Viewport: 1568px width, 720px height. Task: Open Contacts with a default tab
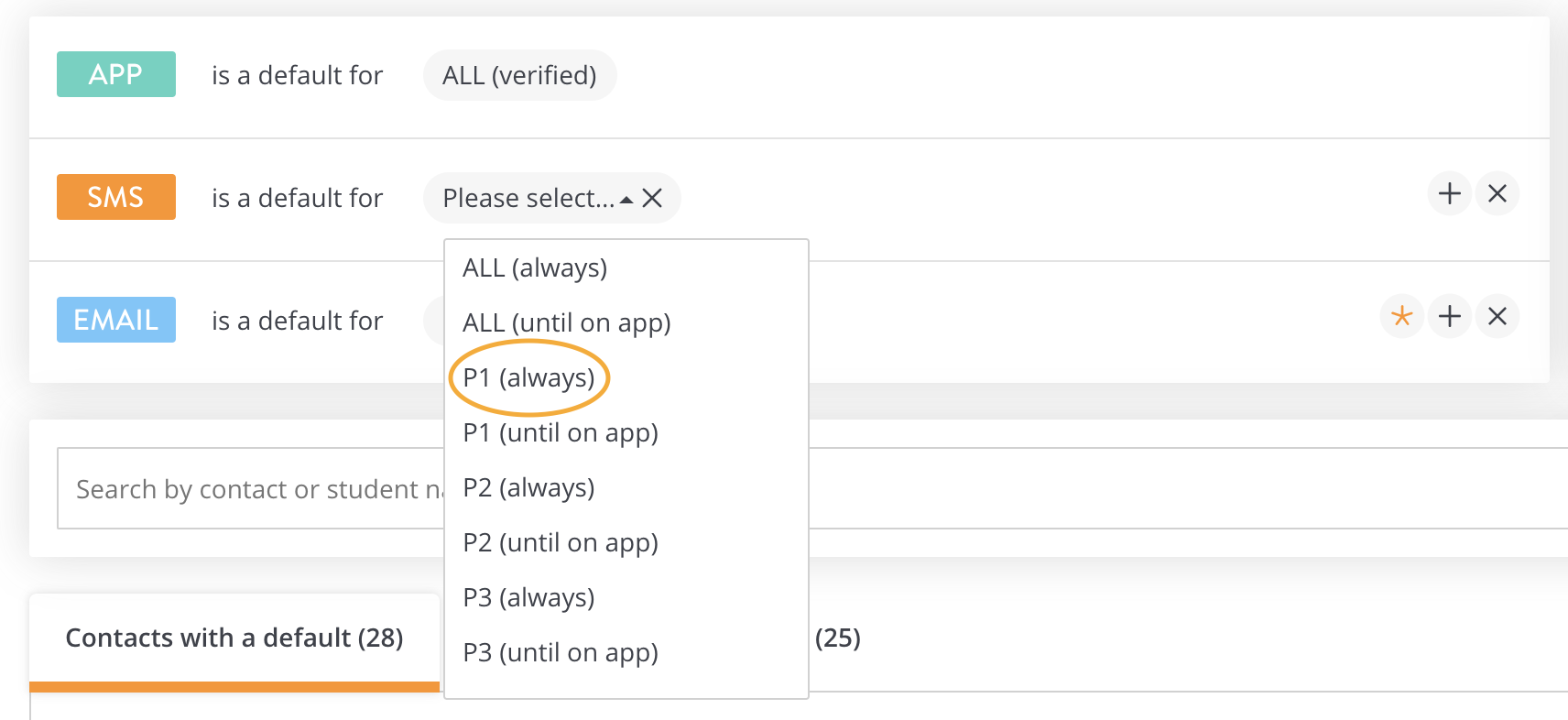click(x=234, y=638)
